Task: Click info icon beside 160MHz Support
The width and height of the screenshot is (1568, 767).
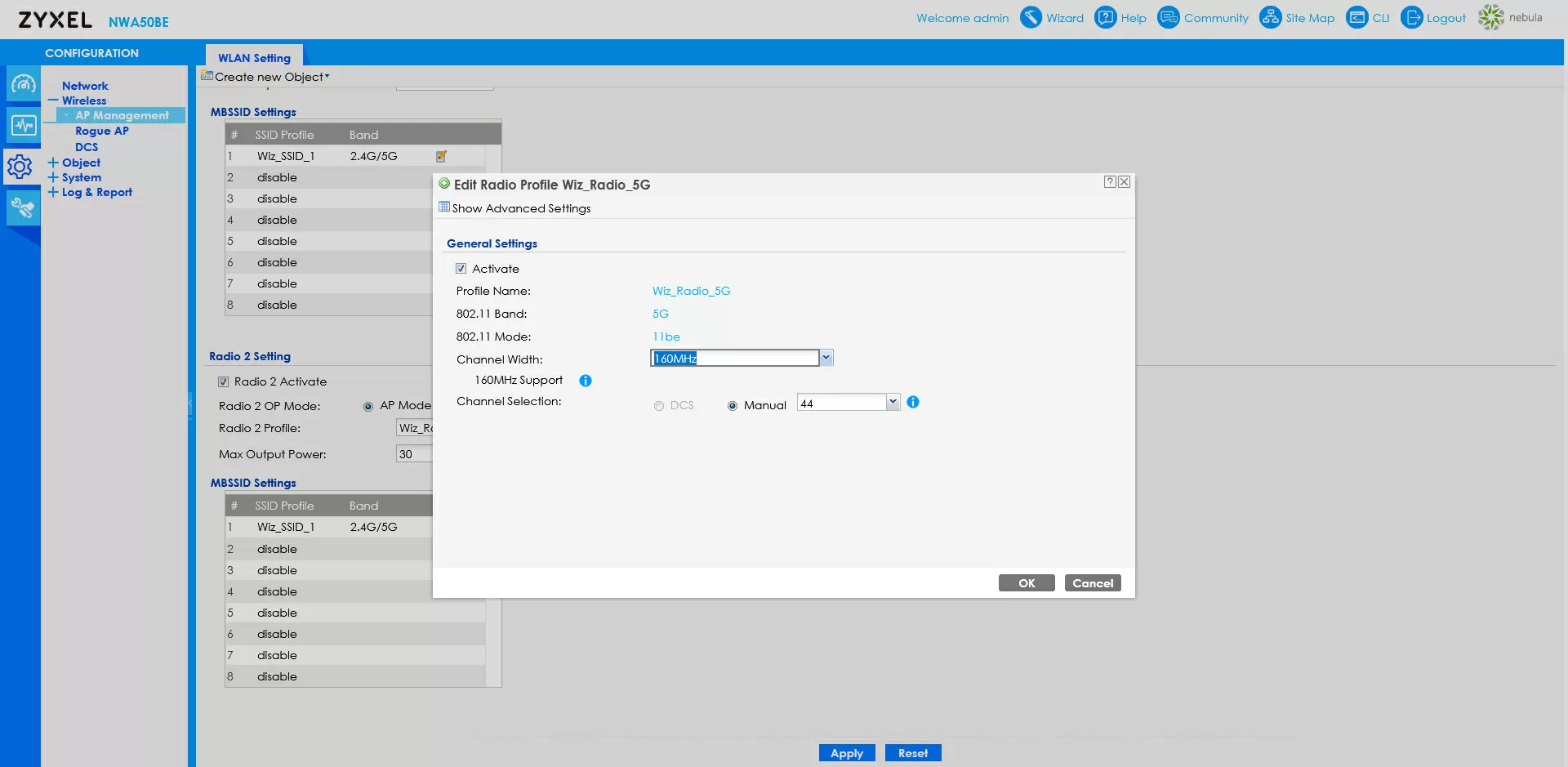Action: click(x=586, y=381)
